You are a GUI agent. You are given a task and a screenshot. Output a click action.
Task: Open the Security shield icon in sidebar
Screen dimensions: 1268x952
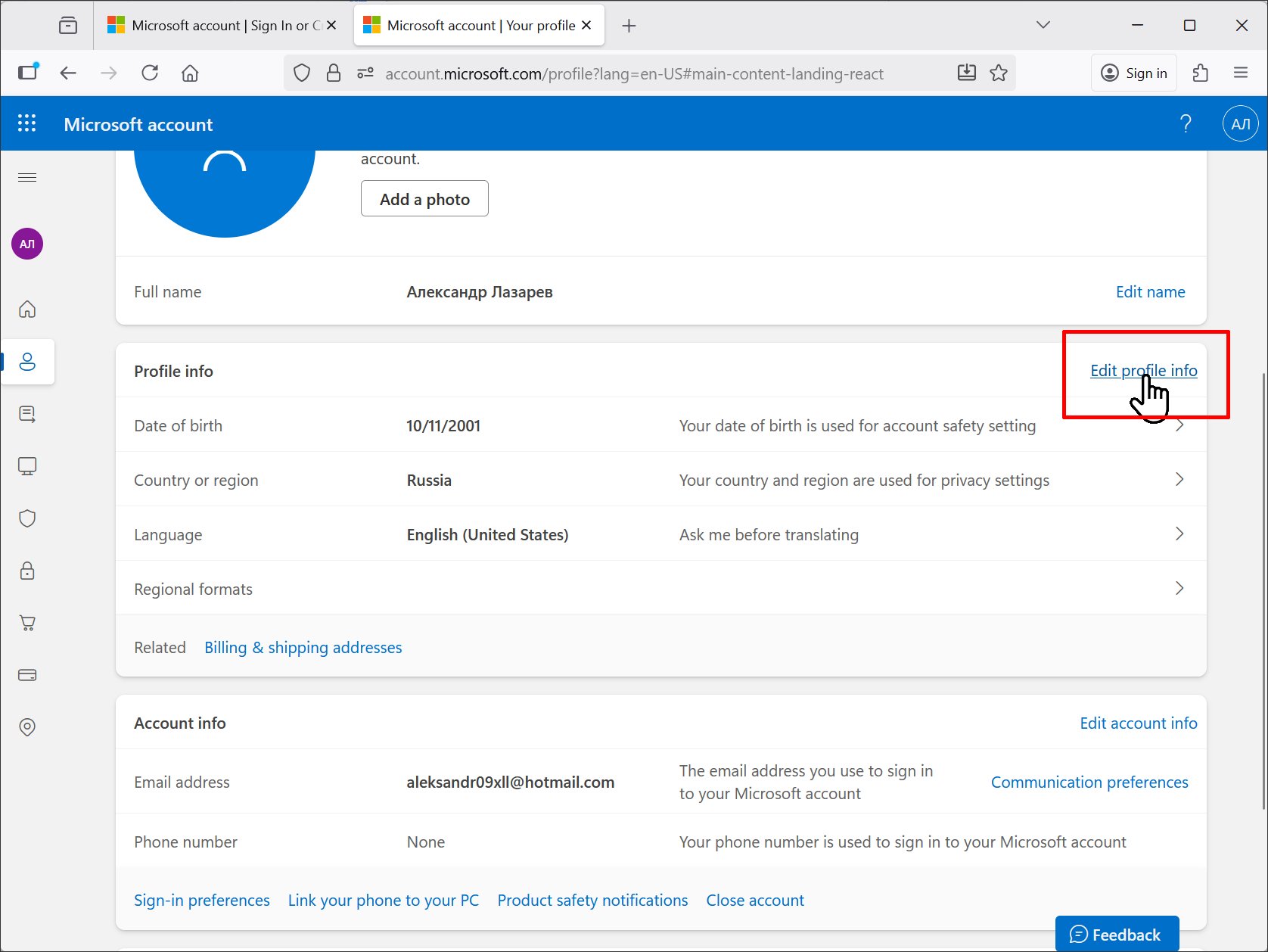coord(27,518)
